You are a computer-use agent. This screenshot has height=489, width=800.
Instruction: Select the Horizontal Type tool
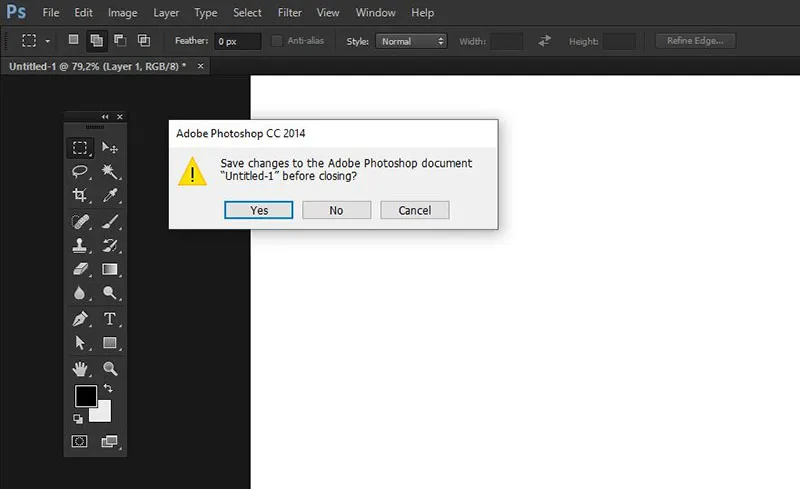pos(110,319)
